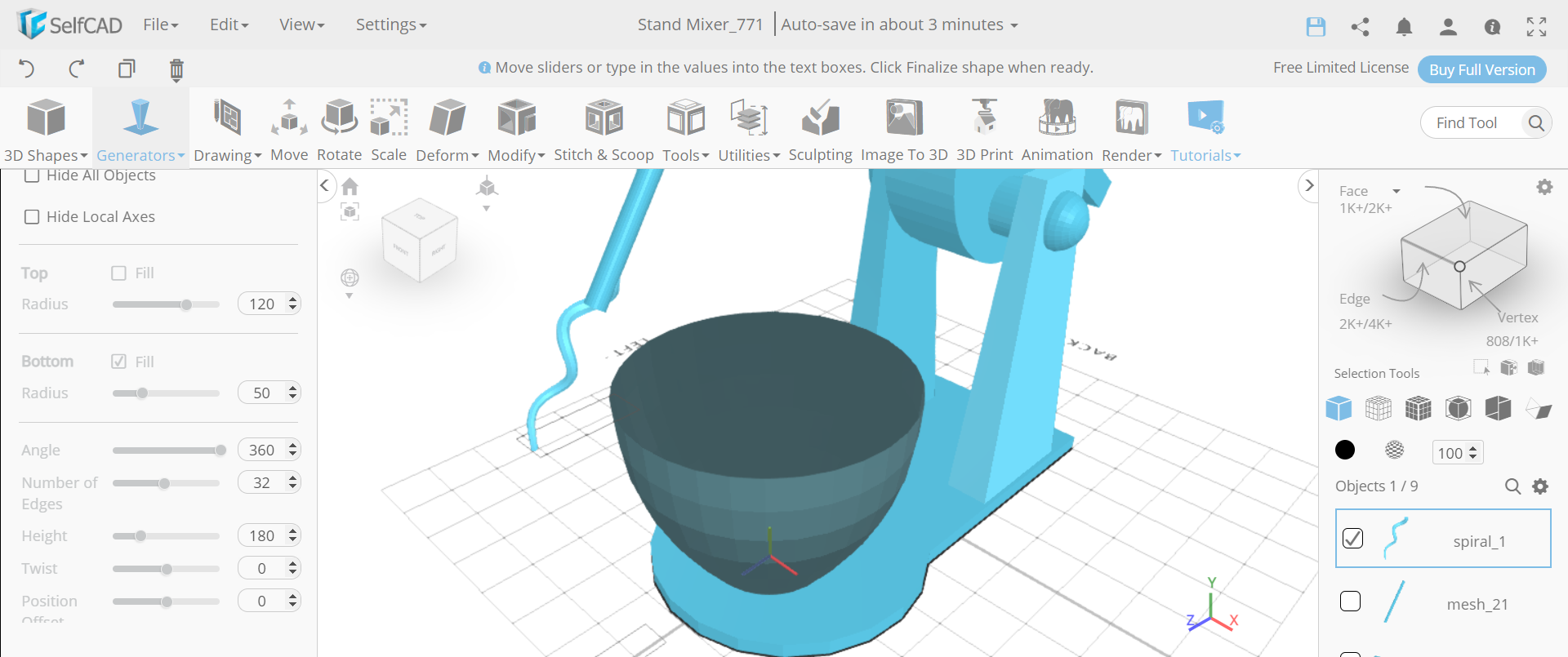The height and width of the screenshot is (657, 1568).
Task: Open the Sculpting tool
Action: point(820,131)
